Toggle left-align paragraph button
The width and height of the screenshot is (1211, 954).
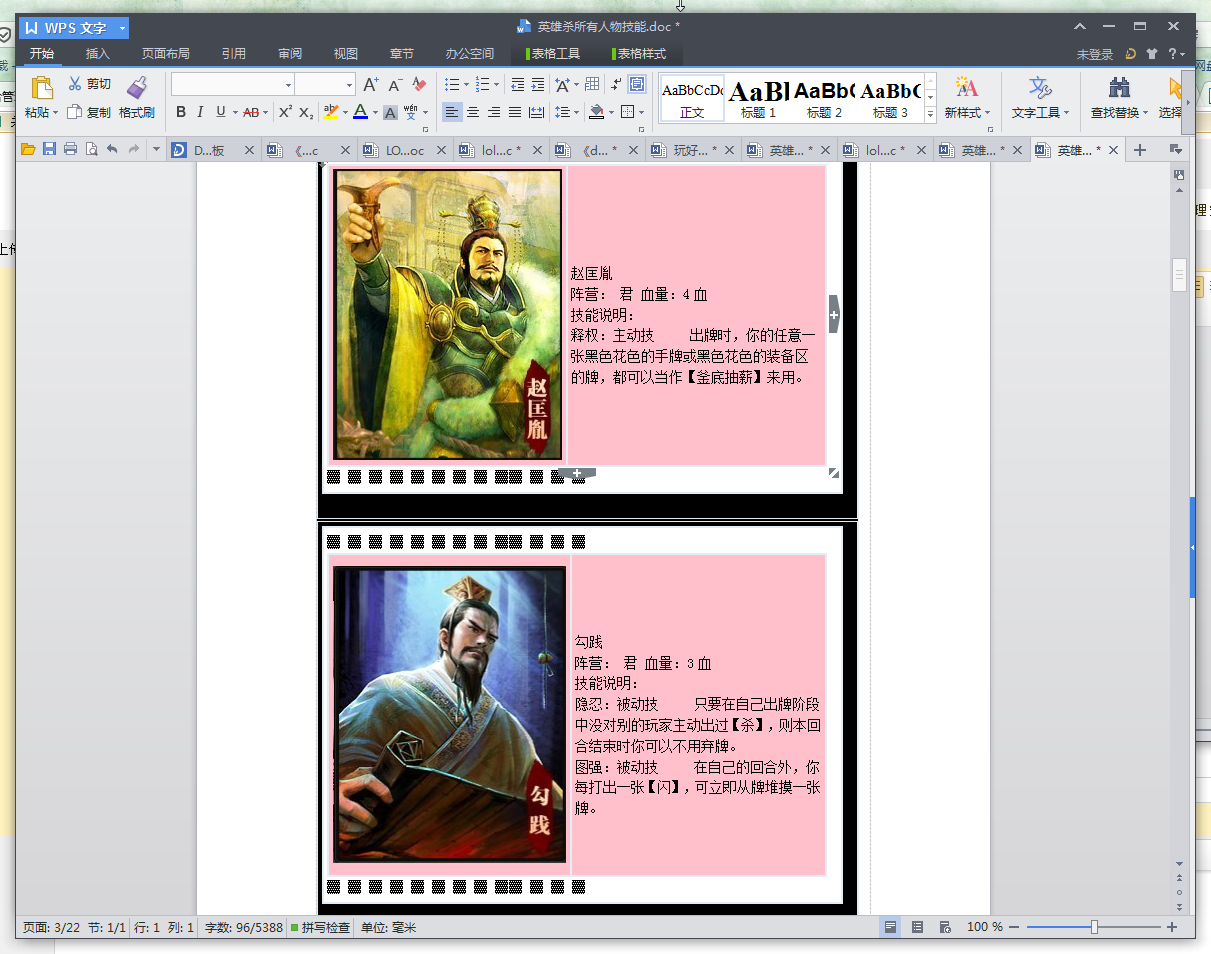pyautogui.click(x=452, y=112)
